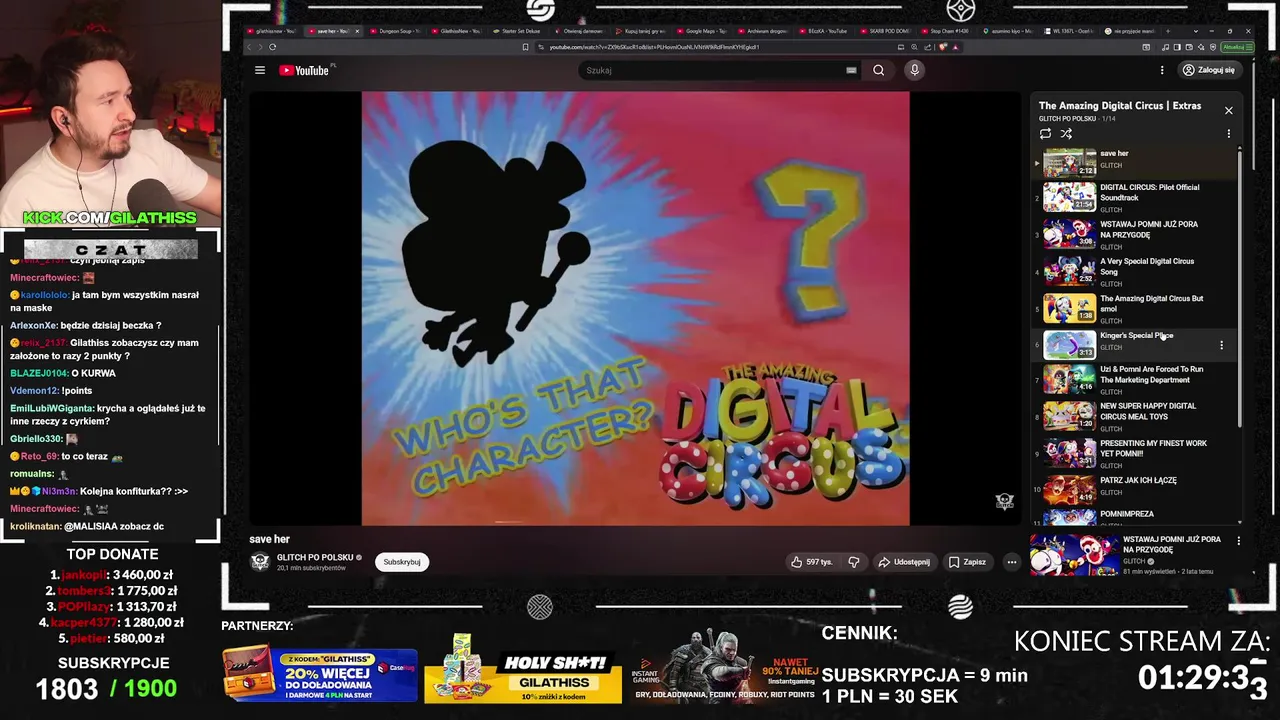
Task: Start voice search with microphone icon
Action: point(914,70)
